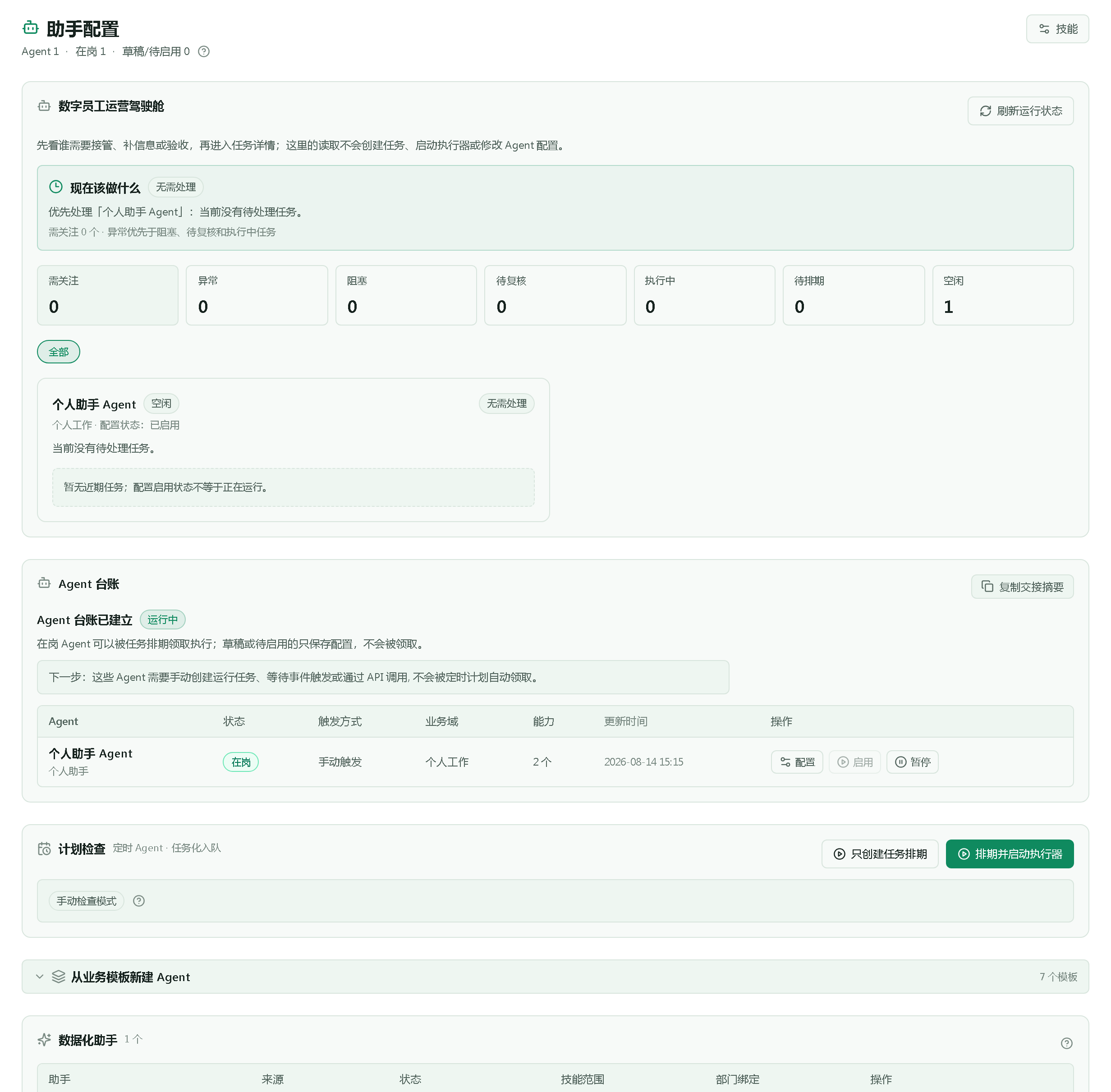Select the 待排期 stat card

coord(853,295)
